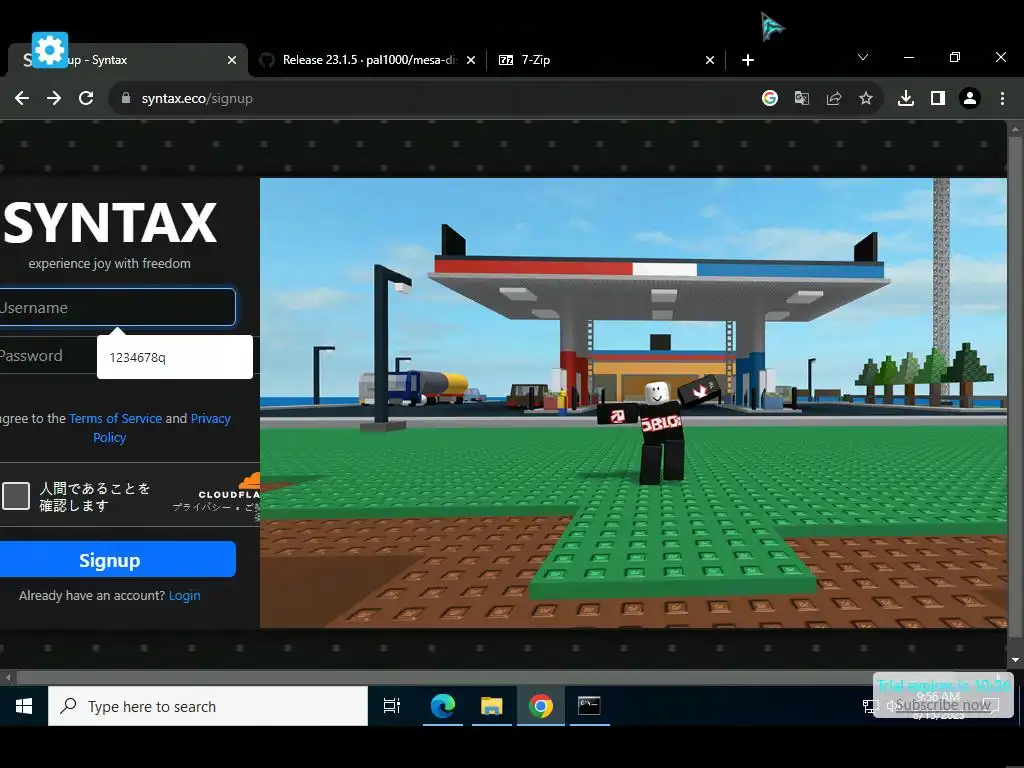Open the Command Prompt taskbar window

click(589, 706)
